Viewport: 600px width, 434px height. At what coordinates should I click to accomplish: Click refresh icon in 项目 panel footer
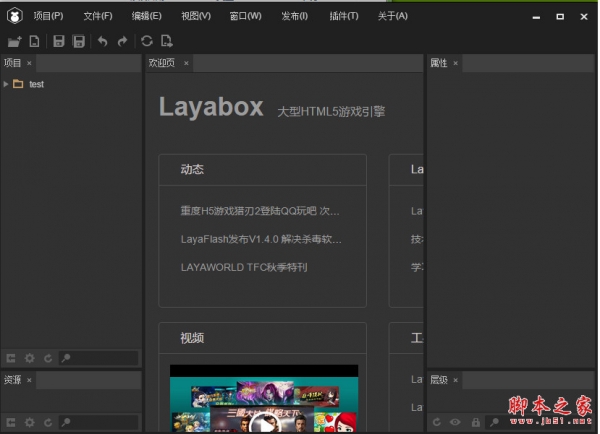[x=48, y=358]
